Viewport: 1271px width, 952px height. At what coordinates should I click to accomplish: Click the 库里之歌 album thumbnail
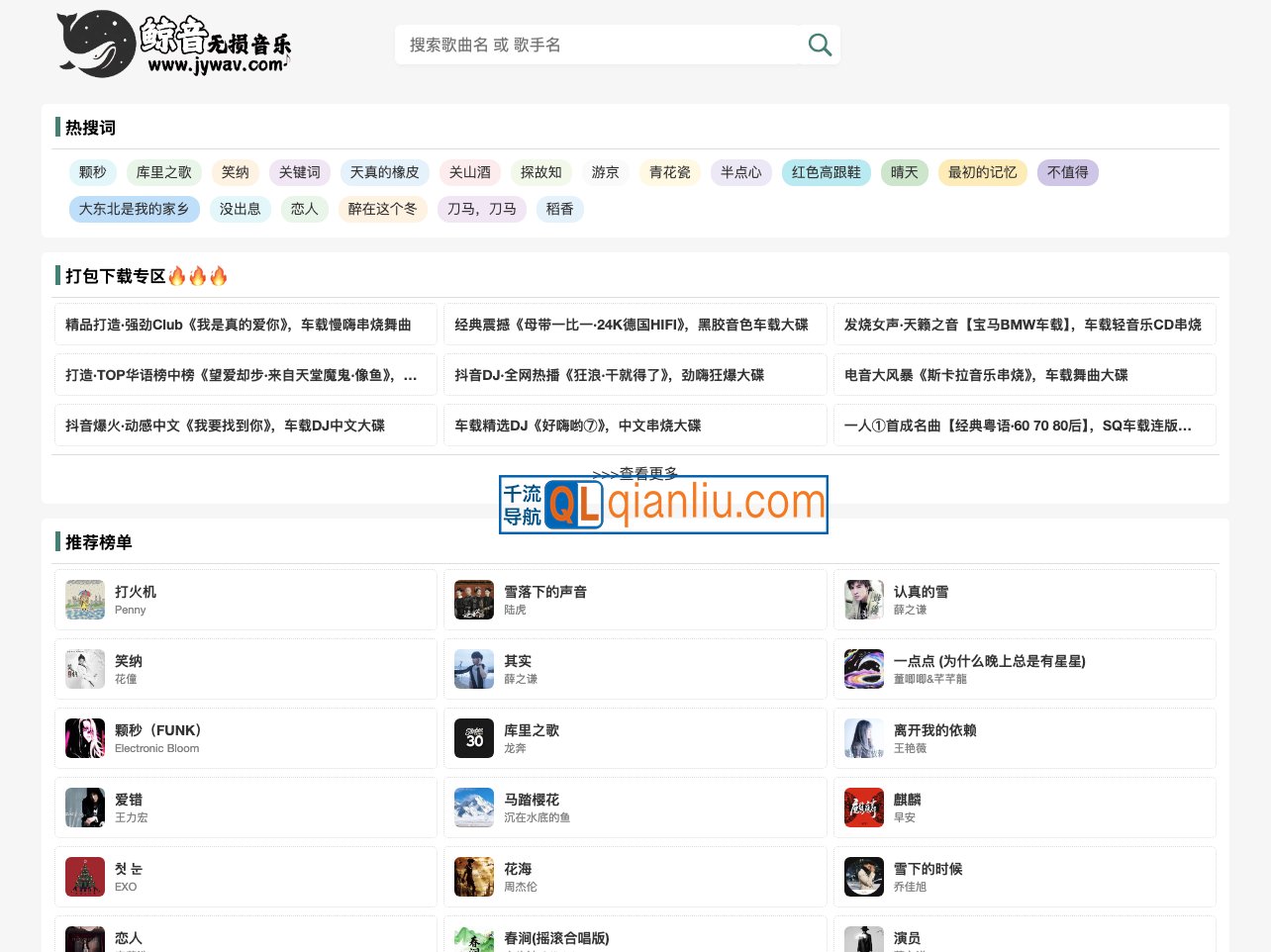pos(474,737)
